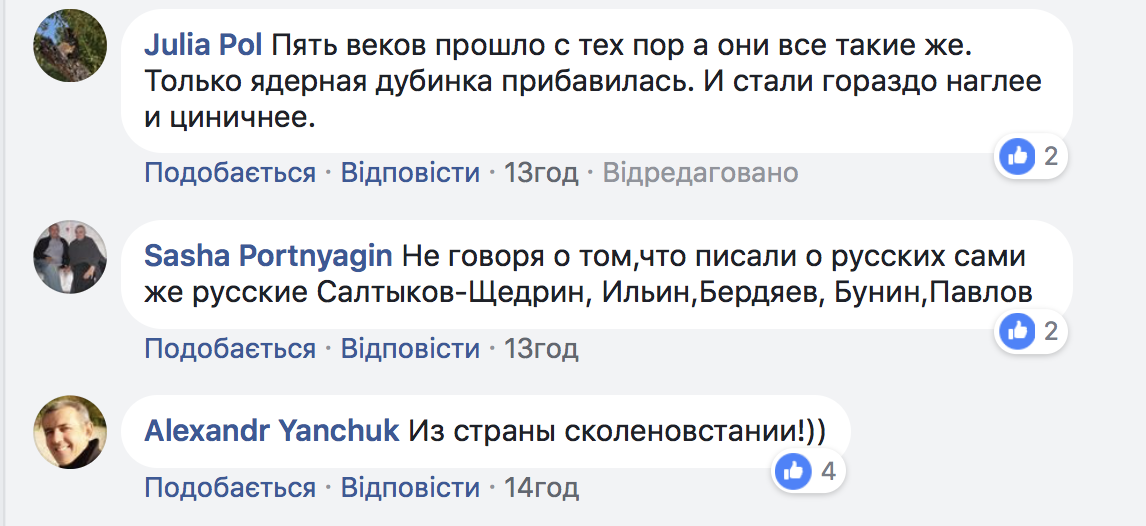Reply to Sasha Portnyagin's comment via Відповісти

click(411, 349)
